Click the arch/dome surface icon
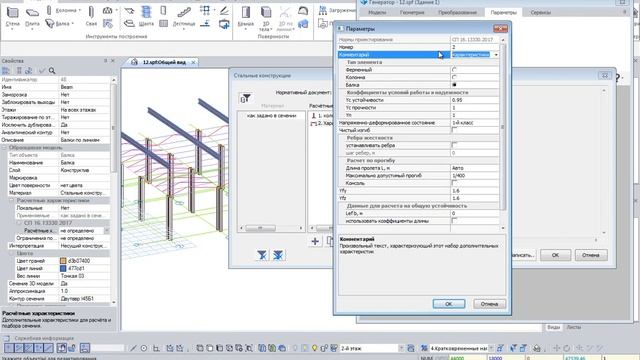Image resolution: width=640 pixels, height=360 pixels. coord(303,11)
